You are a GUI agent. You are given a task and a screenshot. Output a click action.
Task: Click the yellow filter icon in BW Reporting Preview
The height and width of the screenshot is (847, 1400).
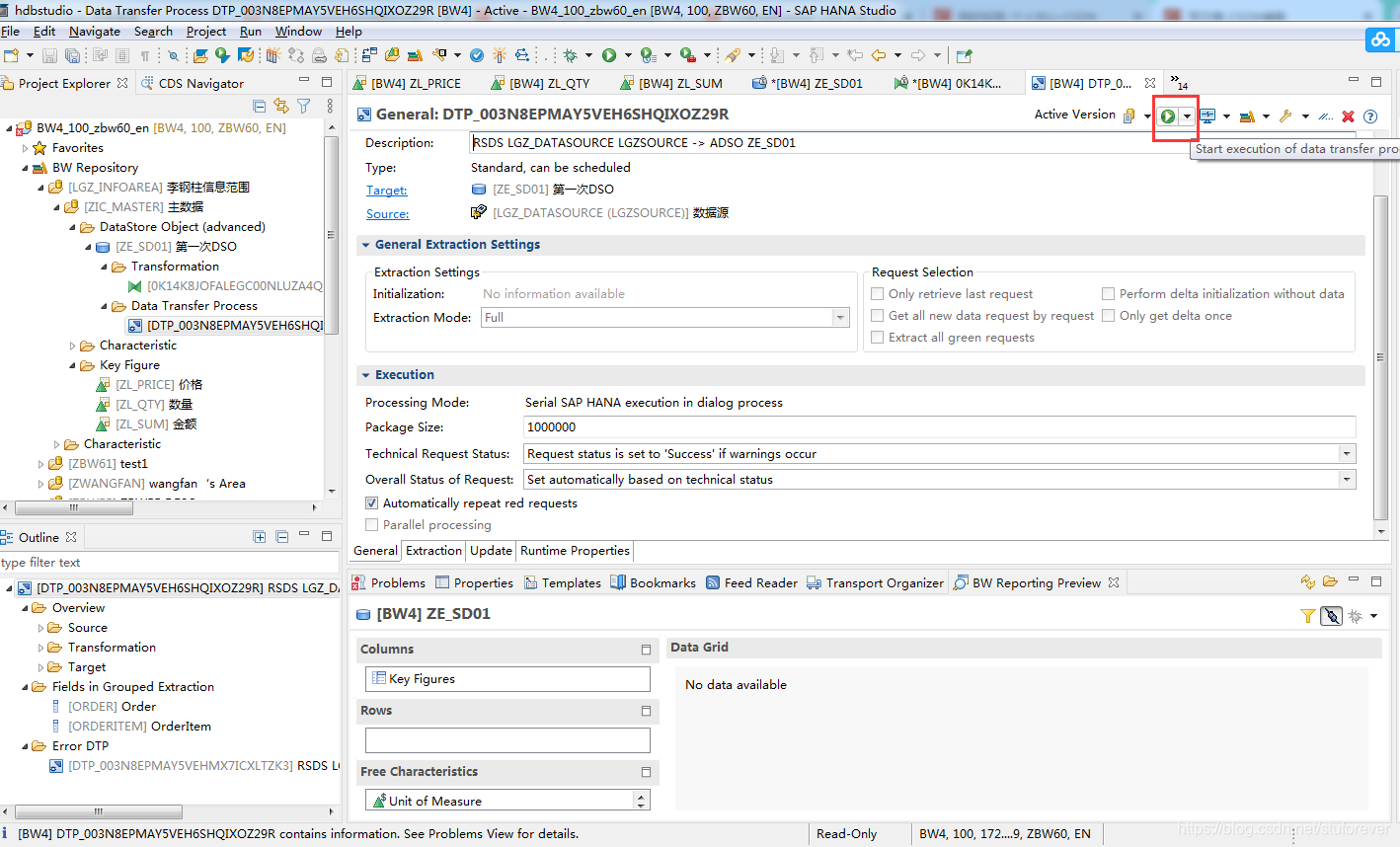(1307, 616)
